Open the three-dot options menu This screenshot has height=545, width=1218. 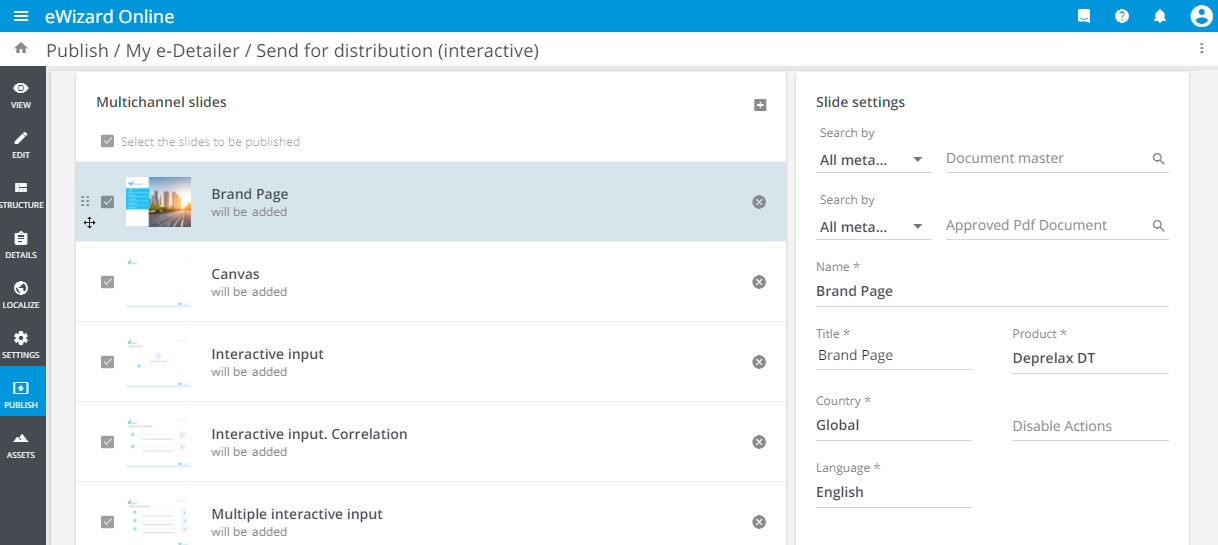tap(1201, 48)
